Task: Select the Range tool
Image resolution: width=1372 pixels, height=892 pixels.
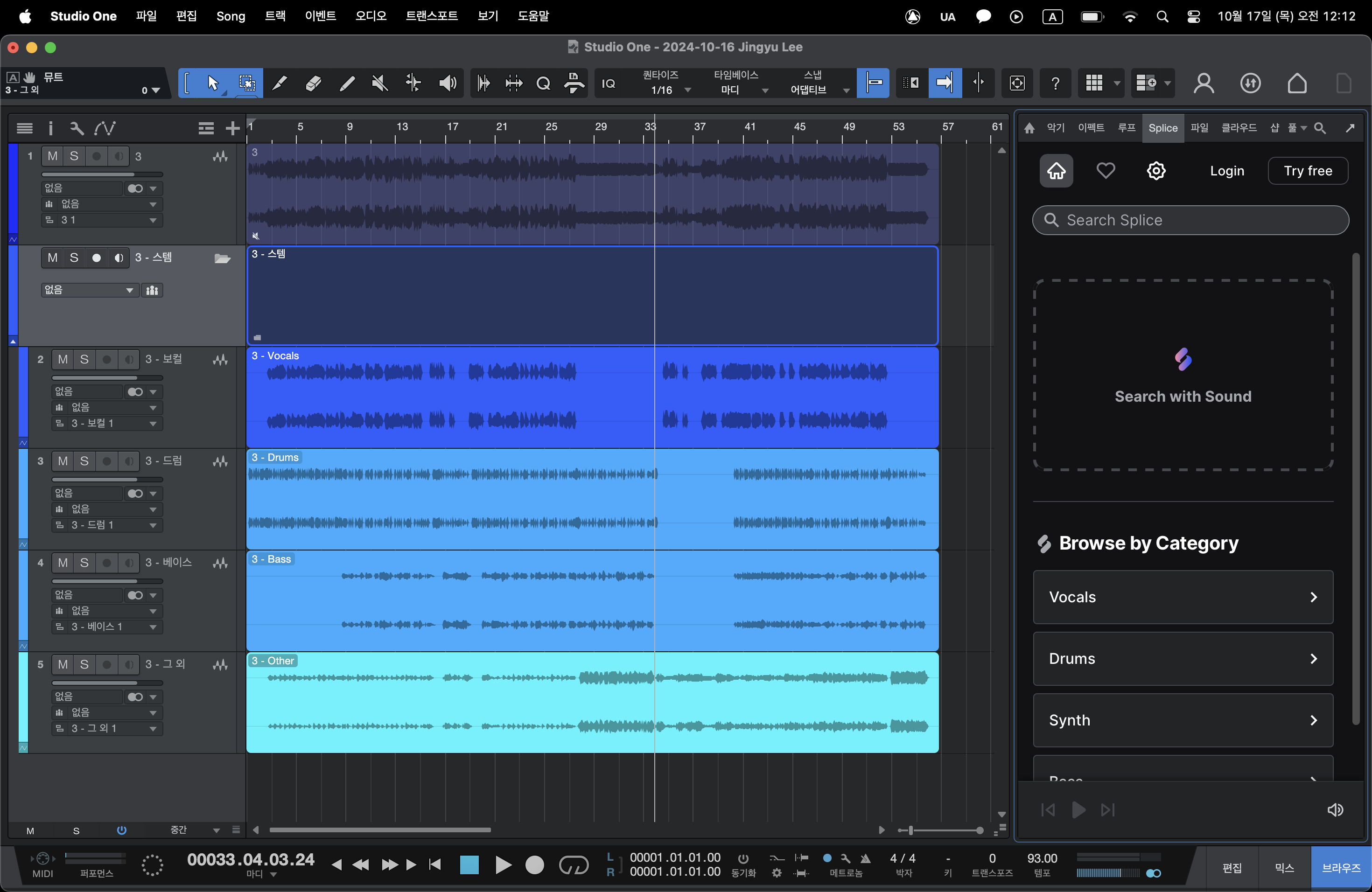Action: click(247, 83)
